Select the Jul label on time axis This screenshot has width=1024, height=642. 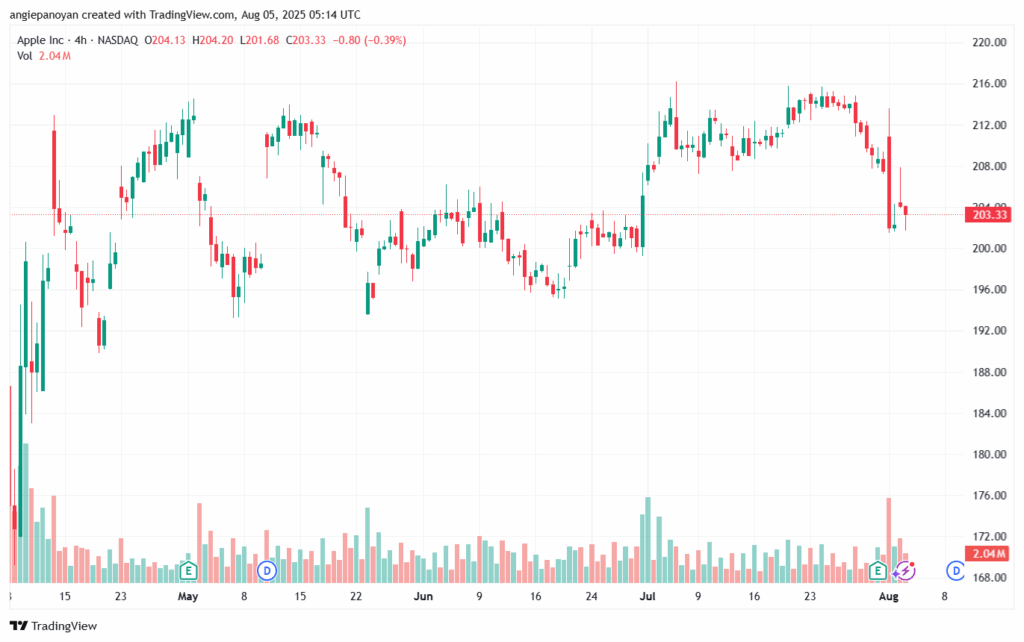[647, 596]
